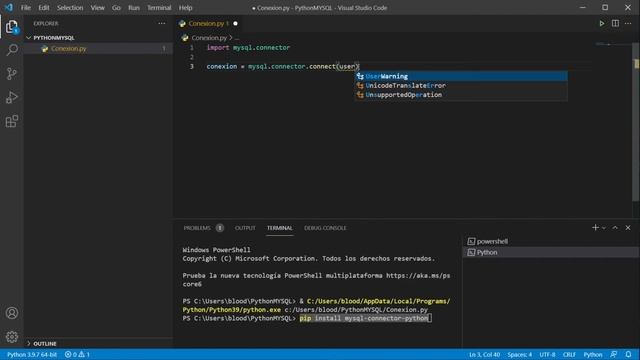The width and height of the screenshot is (640, 360).
Task: Change encoding via UTF-8 indicator
Action: coord(547,354)
